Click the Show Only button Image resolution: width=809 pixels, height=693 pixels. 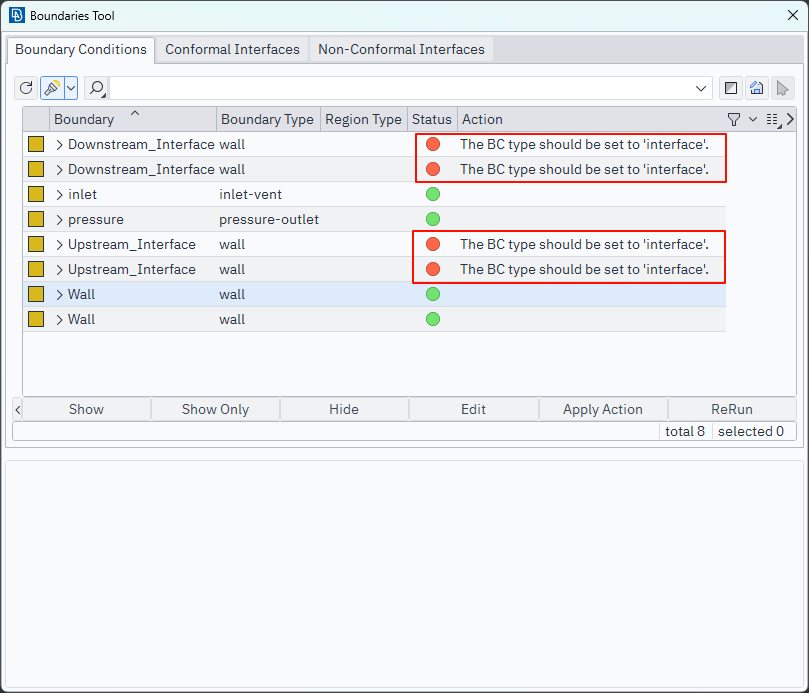click(215, 409)
